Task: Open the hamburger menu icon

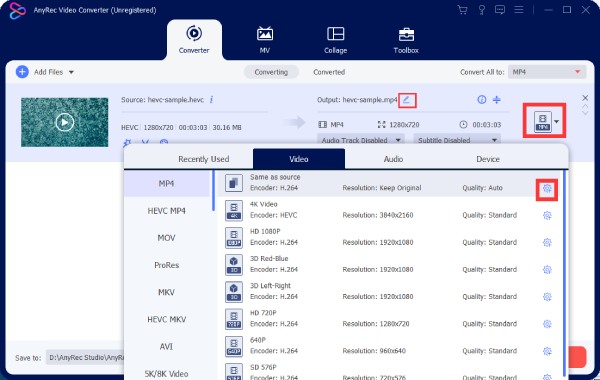Action: point(519,10)
